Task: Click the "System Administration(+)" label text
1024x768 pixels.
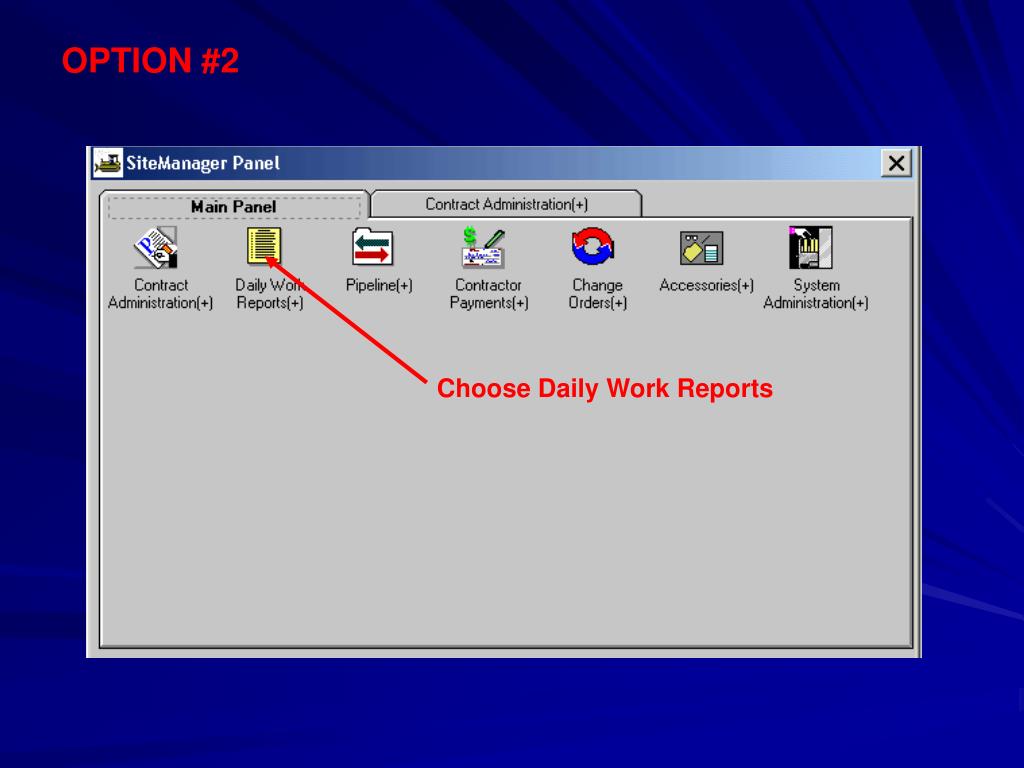Action: (816, 294)
